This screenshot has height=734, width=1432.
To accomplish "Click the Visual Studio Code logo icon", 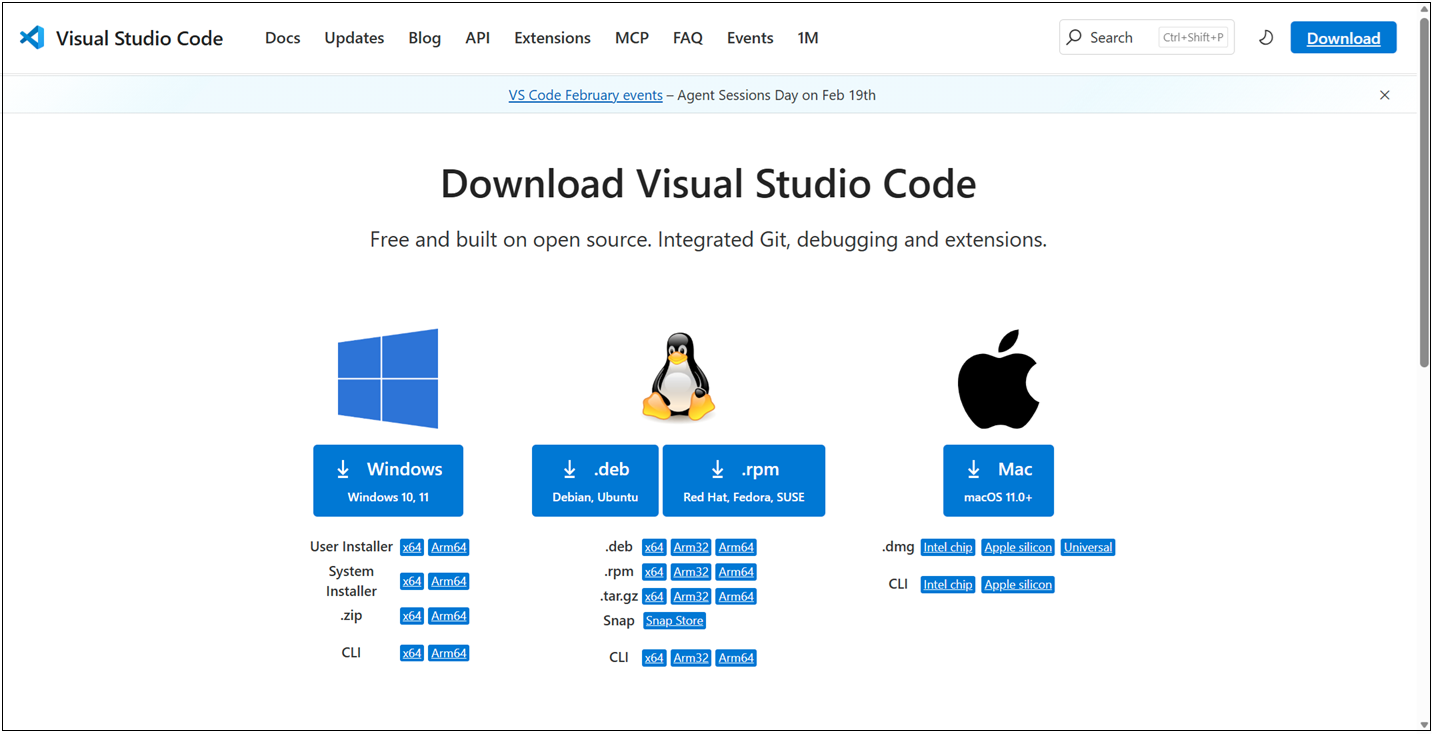I will tap(32, 38).
